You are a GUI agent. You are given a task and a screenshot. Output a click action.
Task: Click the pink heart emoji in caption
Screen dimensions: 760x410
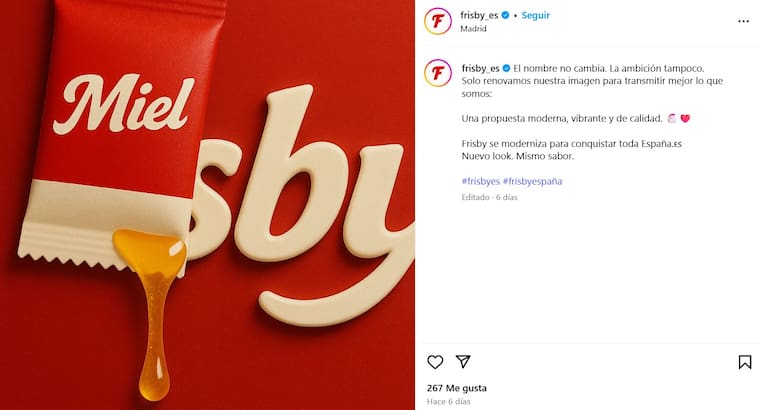[685, 118]
